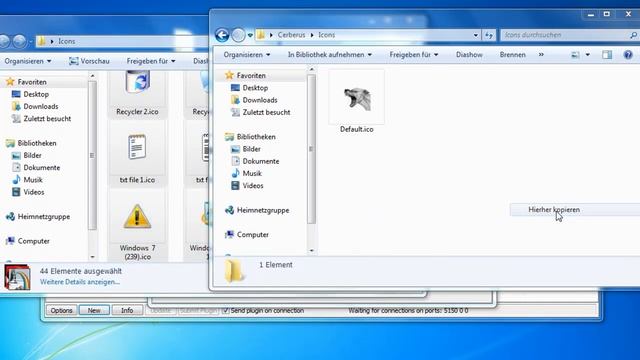Select Computer in rear window sidebar

click(x=28, y=241)
